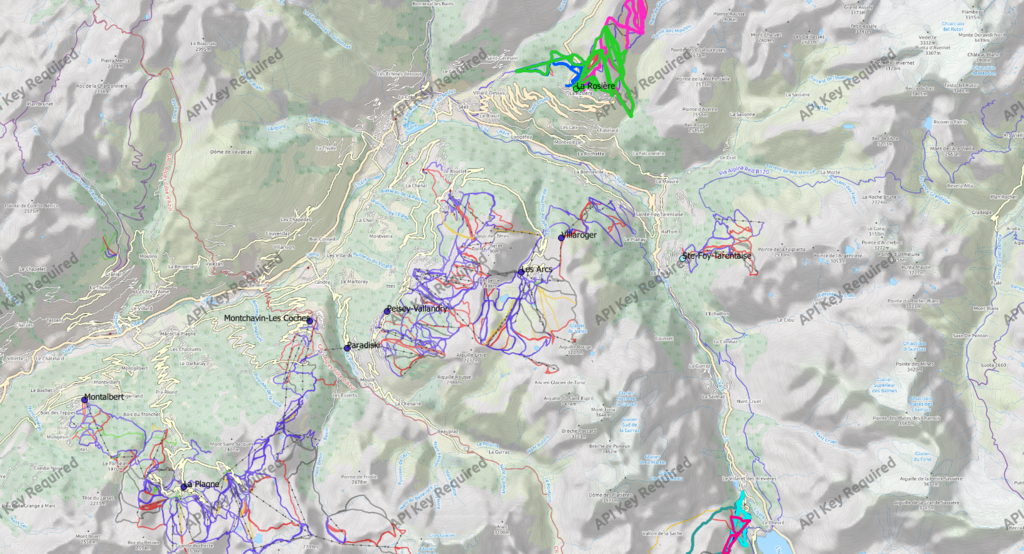Click the cyan Ste-Foy-Tarentaise marker
The width and height of the screenshot is (1024, 554).
(685, 258)
